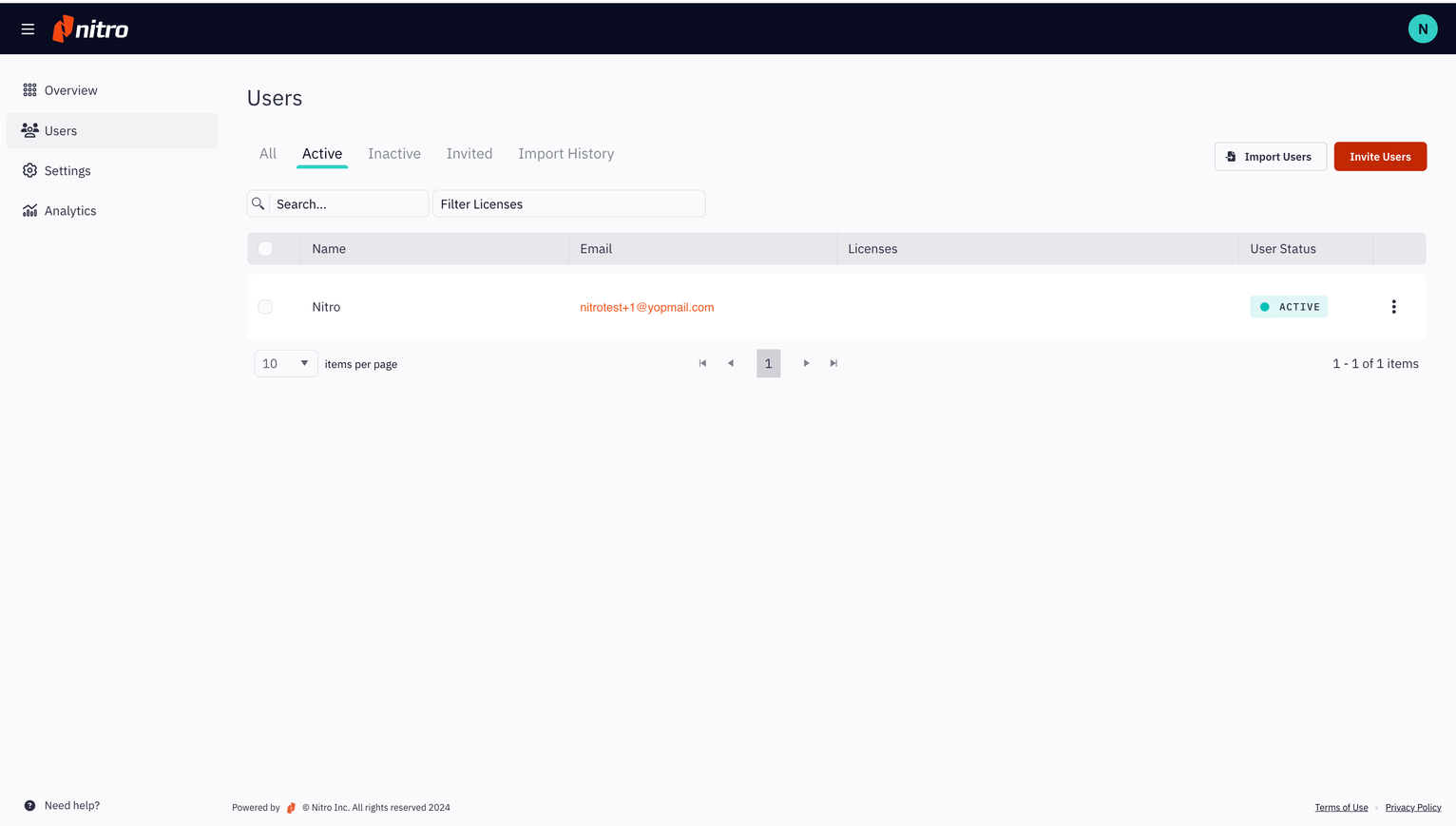Viewport: 1456px width, 826px height.
Task: Switch to the Import History tab
Action: (x=565, y=154)
